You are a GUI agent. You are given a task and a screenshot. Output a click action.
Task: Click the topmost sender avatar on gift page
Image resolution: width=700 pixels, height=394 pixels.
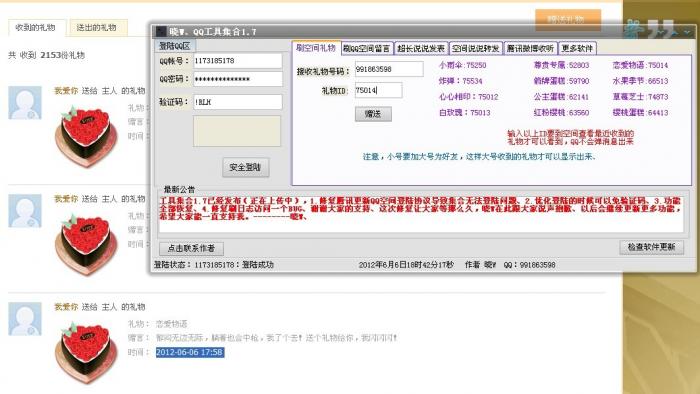click(25, 103)
